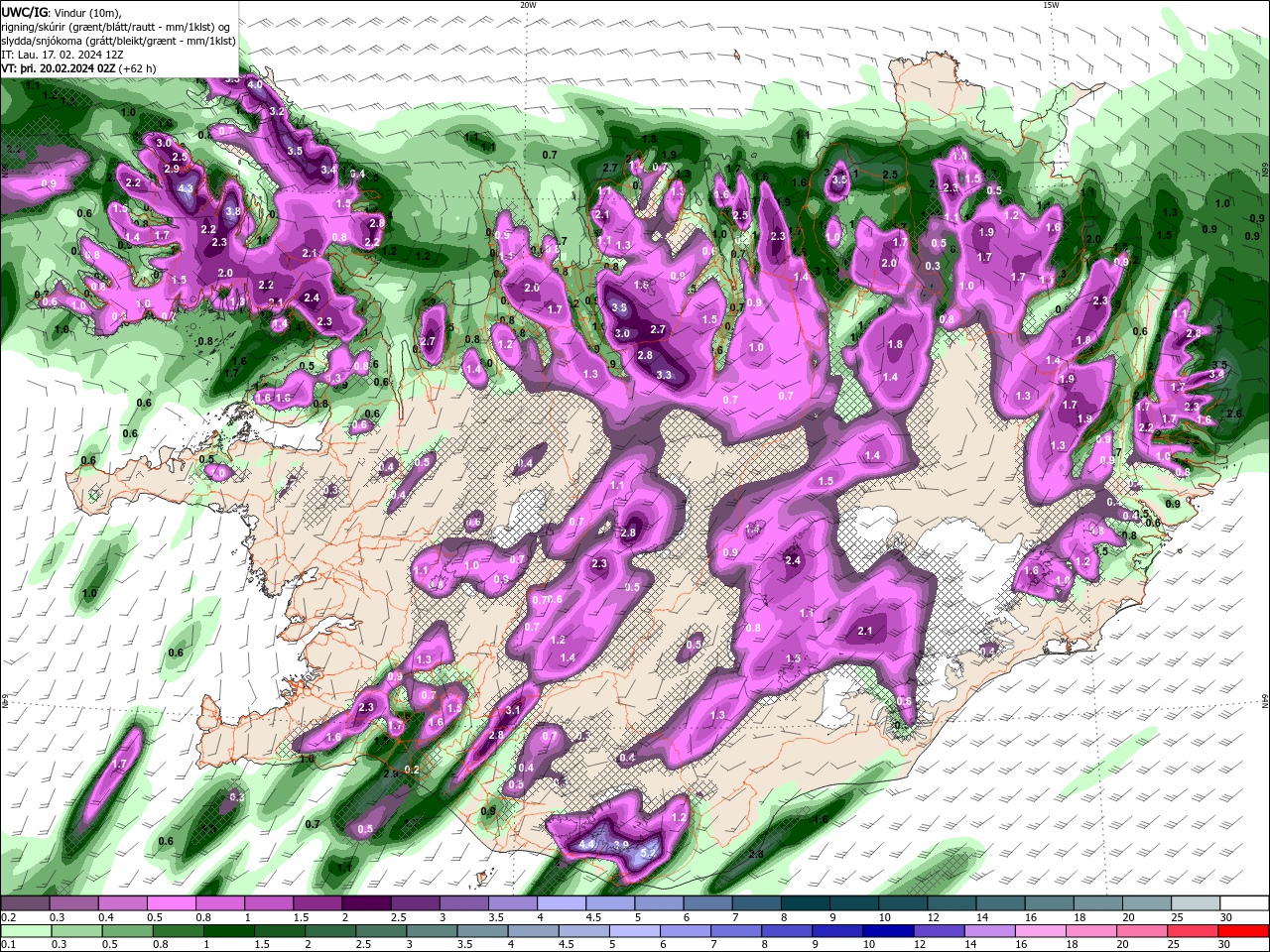Click the upper scale swatch between 2 and 2.5
The width and height of the screenshot is (1270, 952).
pyautogui.click(x=366, y=903)
